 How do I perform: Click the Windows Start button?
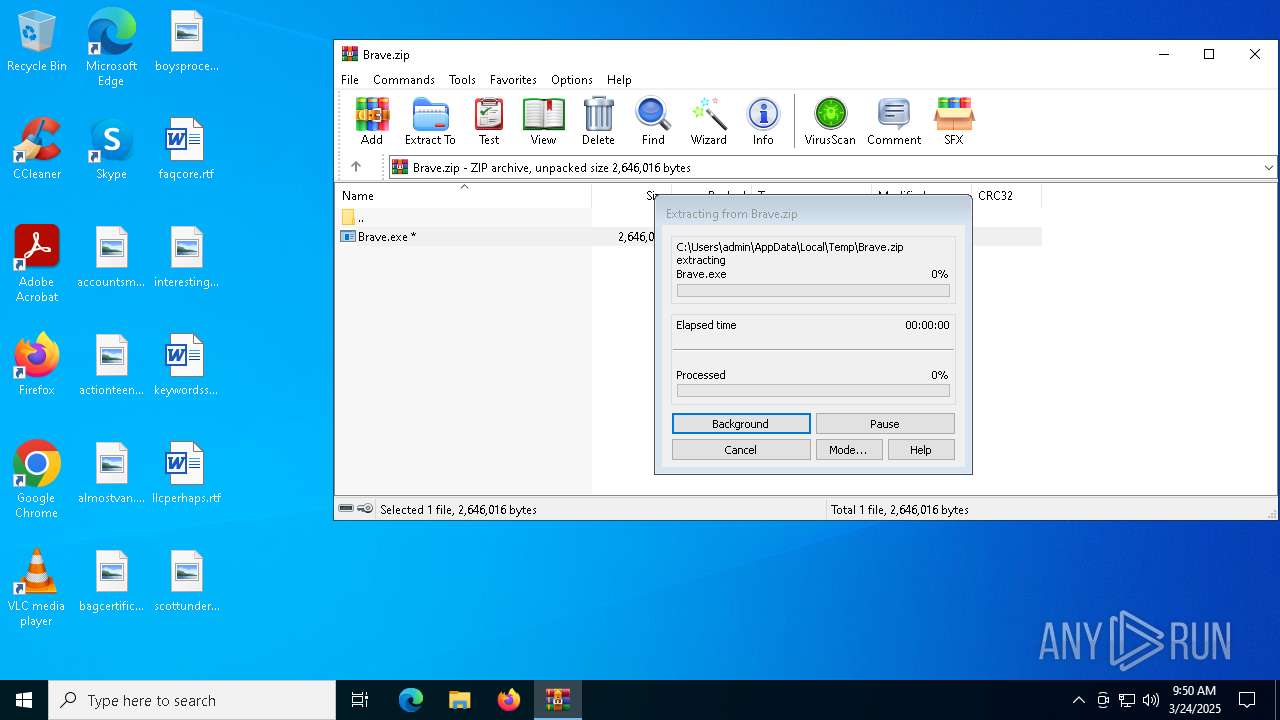click(24, 700)
